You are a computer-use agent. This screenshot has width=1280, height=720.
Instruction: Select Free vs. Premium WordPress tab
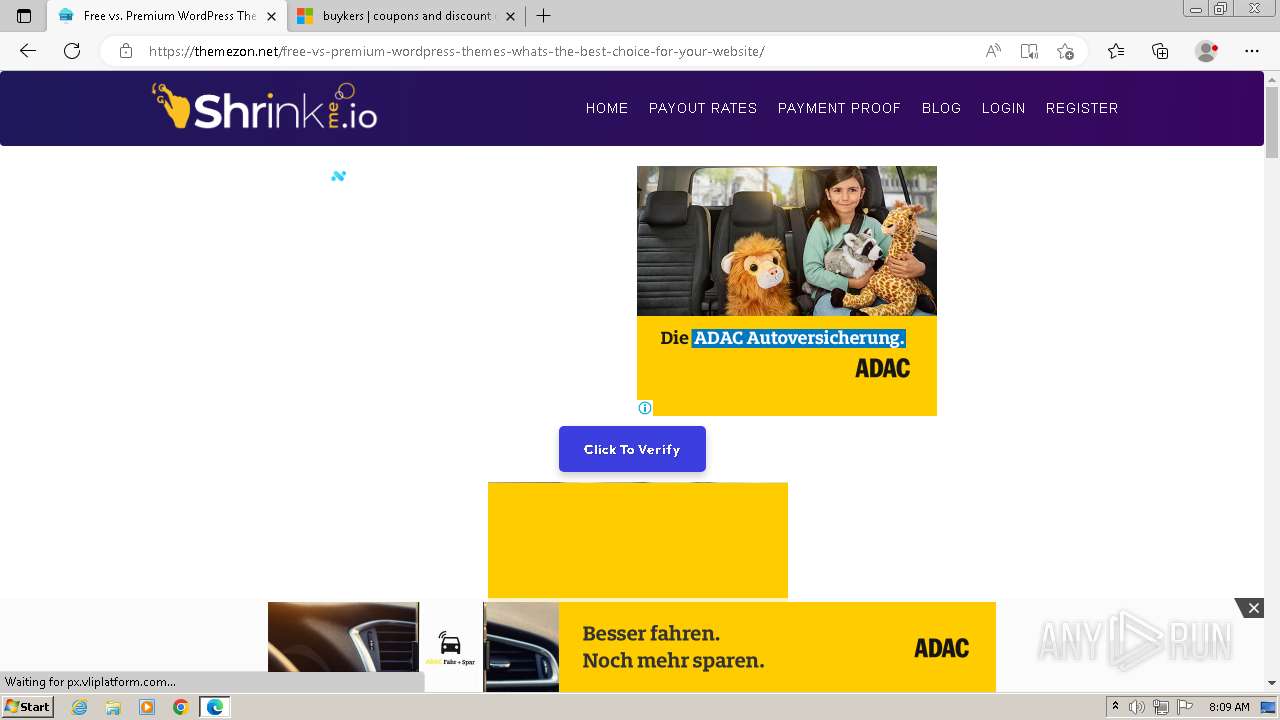[166, 16]
